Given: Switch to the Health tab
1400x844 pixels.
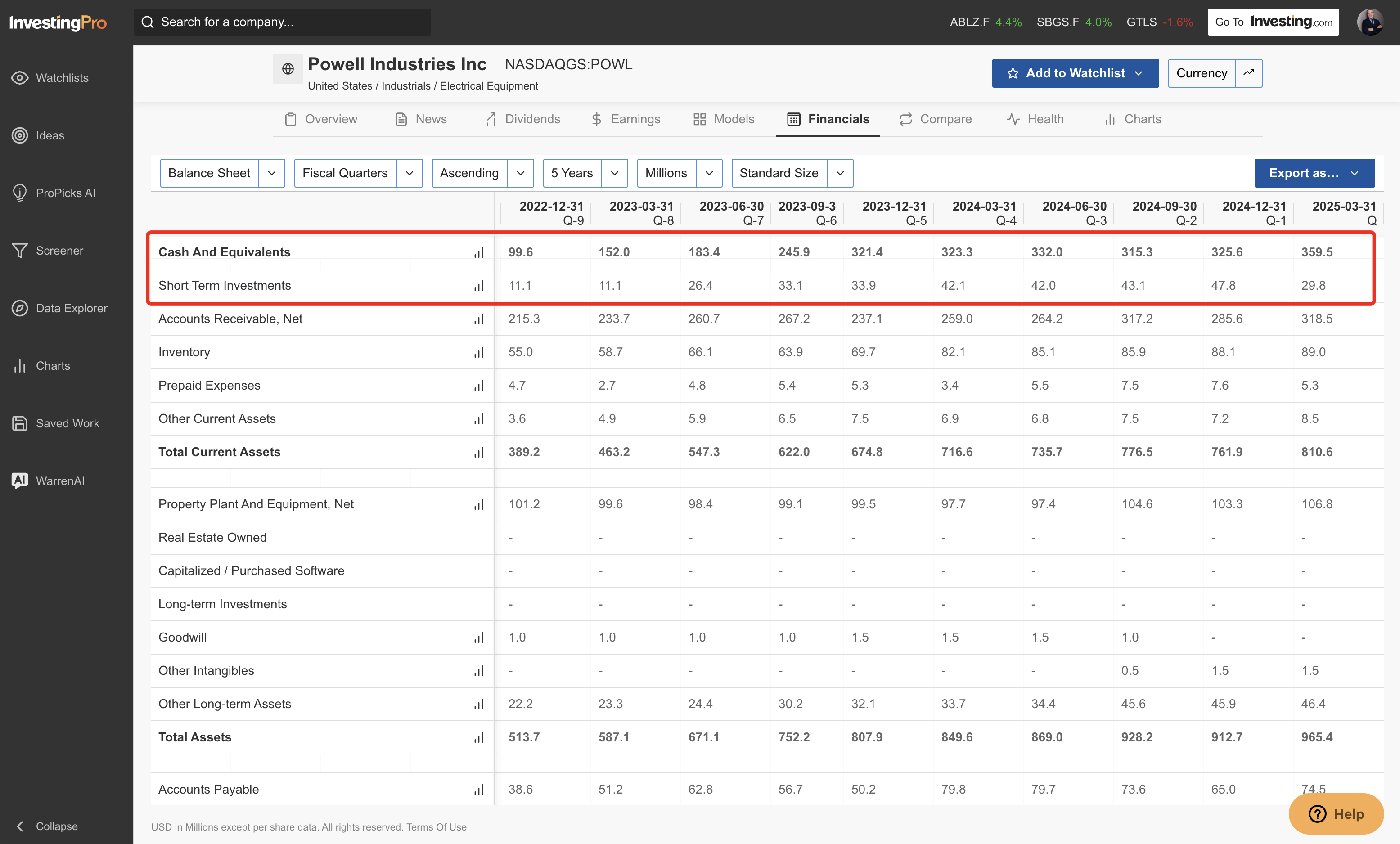Looking at the screenshot, I should click(1035, 119).
